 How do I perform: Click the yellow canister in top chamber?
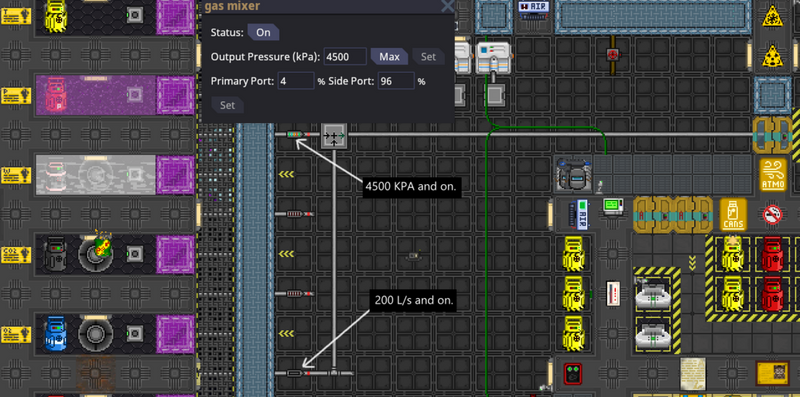click(x=56, y=15)
